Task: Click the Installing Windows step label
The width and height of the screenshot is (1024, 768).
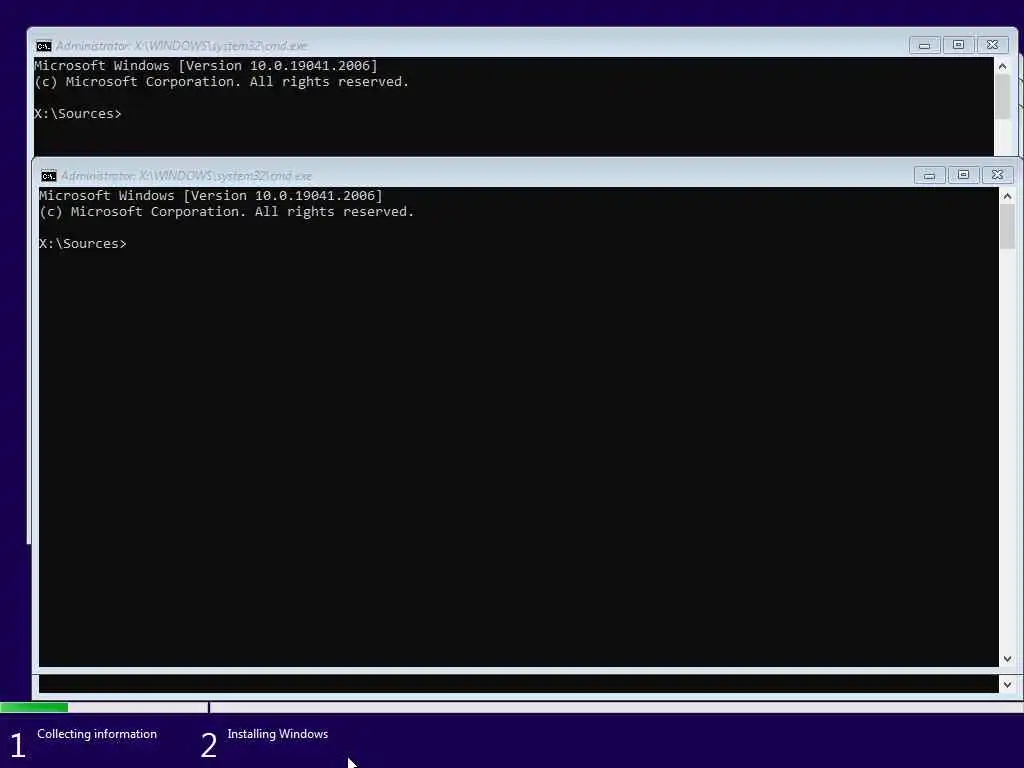Action: point(278,734)
